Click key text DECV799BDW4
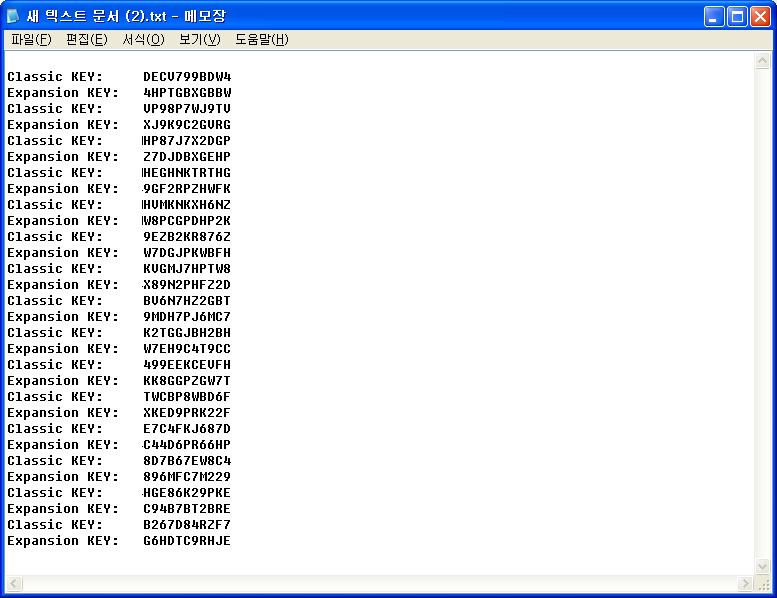This screenshot has height=598, width=777. [x=187, y=77]
